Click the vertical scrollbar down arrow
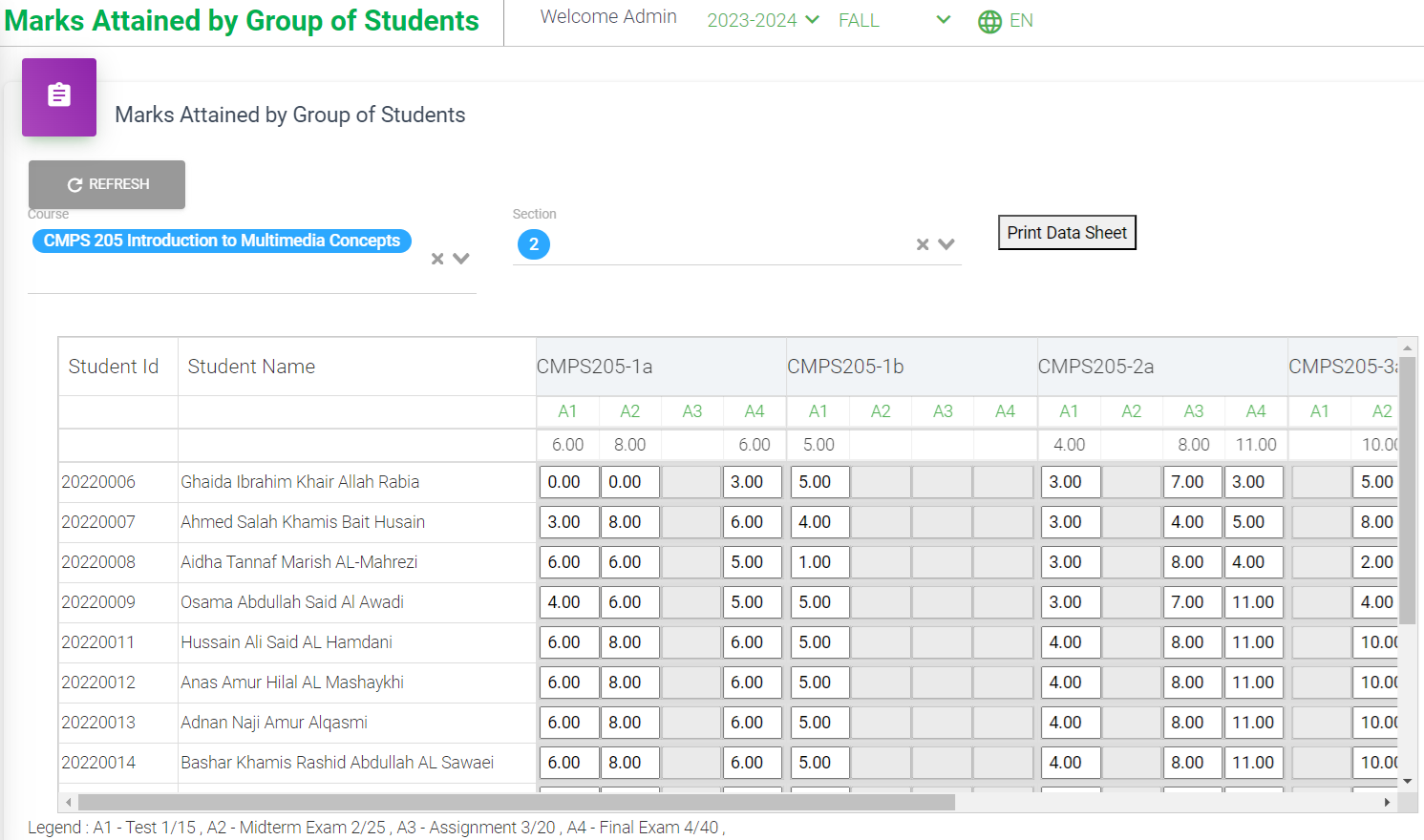Screen dimensions: 1424x840 [x=1407, y=782]
